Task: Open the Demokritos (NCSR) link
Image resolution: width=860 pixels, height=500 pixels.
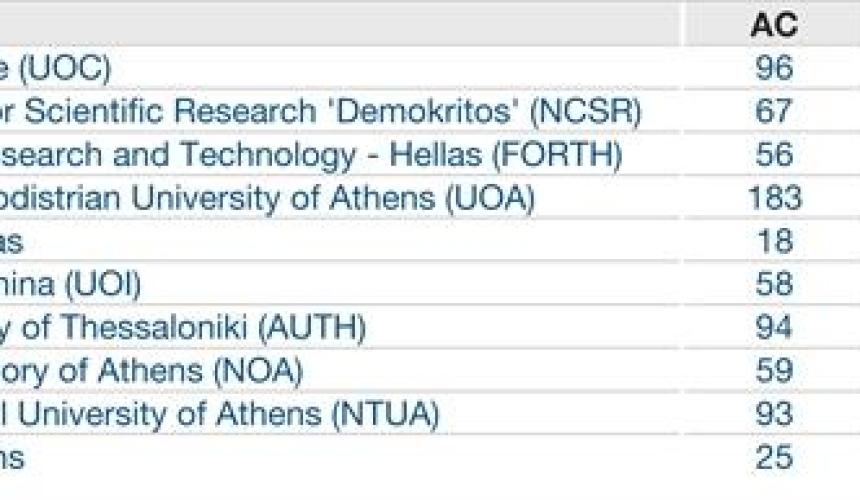Action: click(320, 111)
